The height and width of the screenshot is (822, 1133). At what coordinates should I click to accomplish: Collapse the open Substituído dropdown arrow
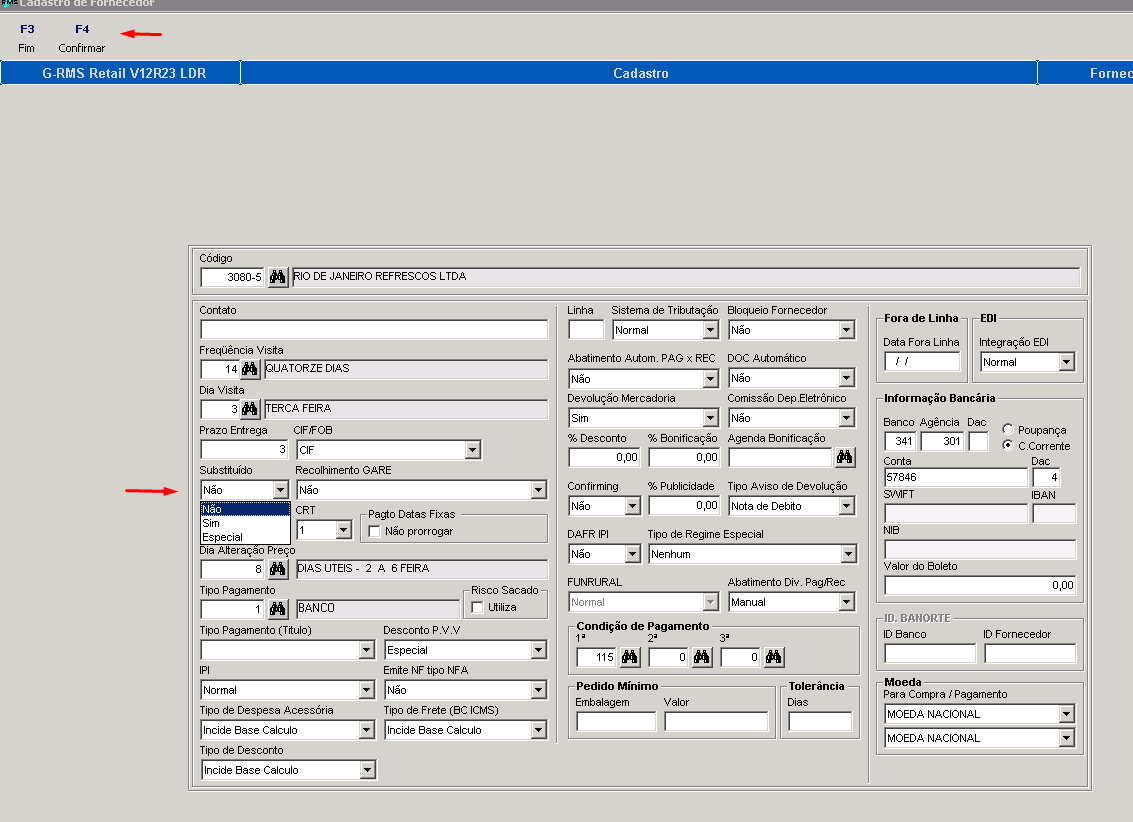tap(280, 490)
